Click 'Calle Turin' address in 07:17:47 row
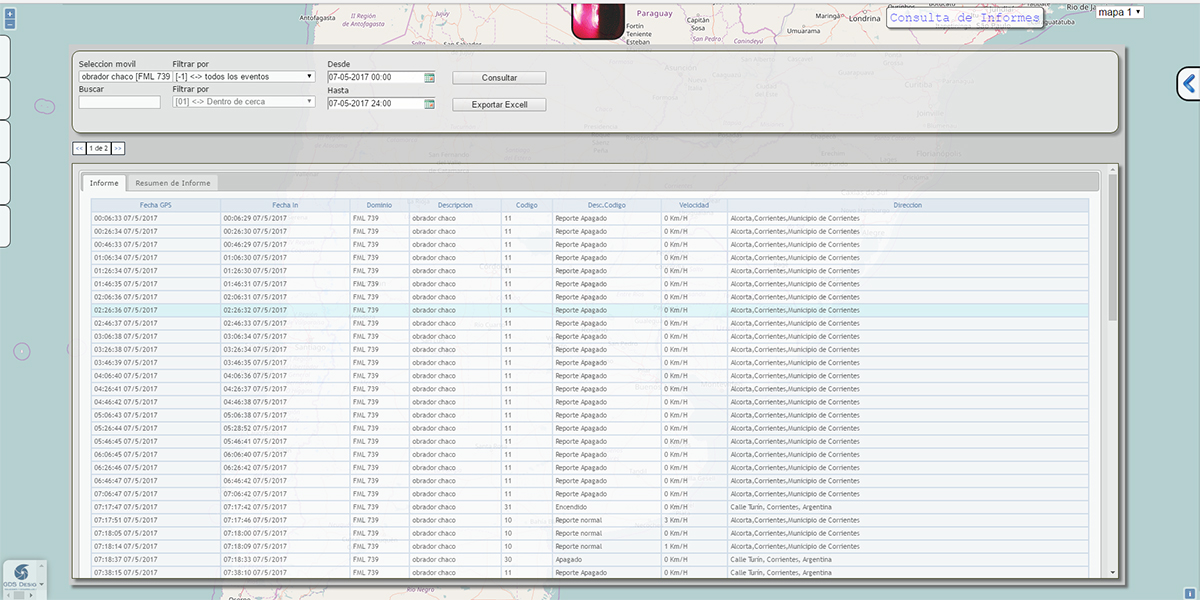The image size is (1200, 600). [x=908, y=507]
